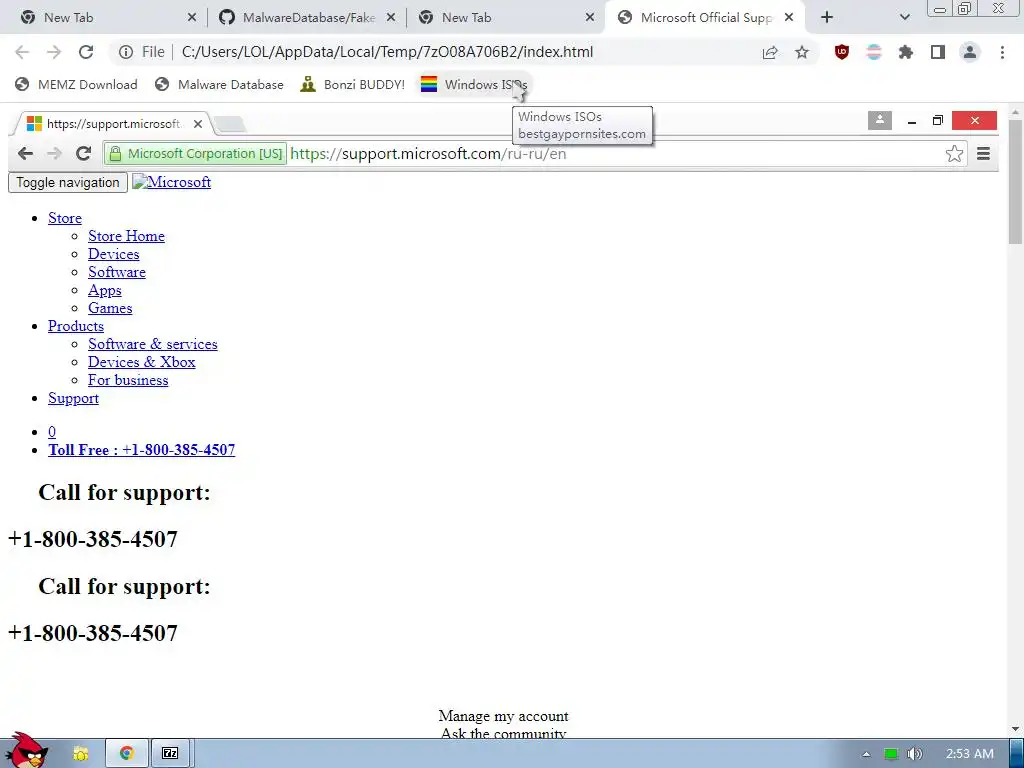Select 7-Zip in the taskbar
1024x768 pixels.
pos(170,754)
